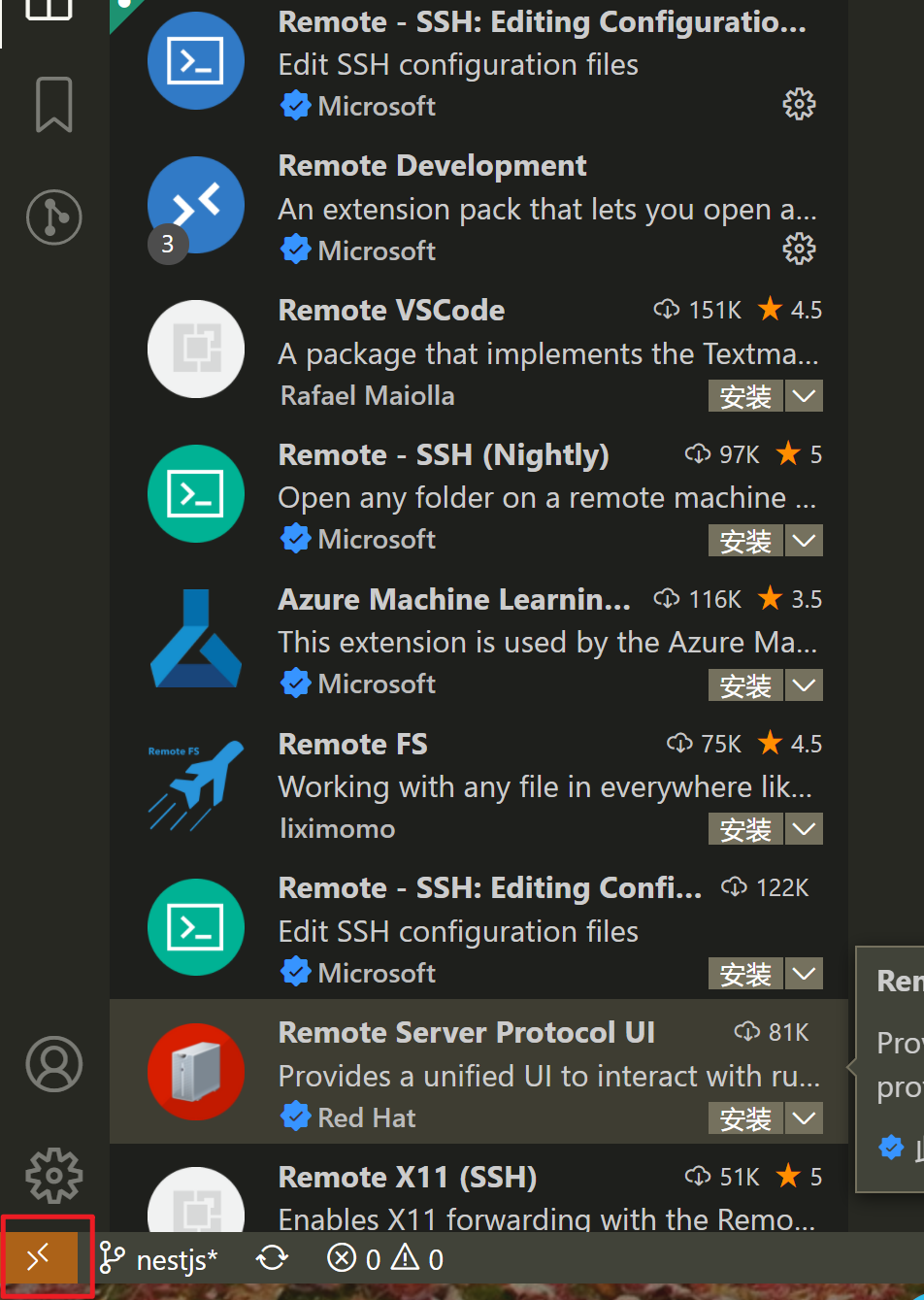
Task: Select the Remote Server Protocol UI title
Action: point(467,1032)
